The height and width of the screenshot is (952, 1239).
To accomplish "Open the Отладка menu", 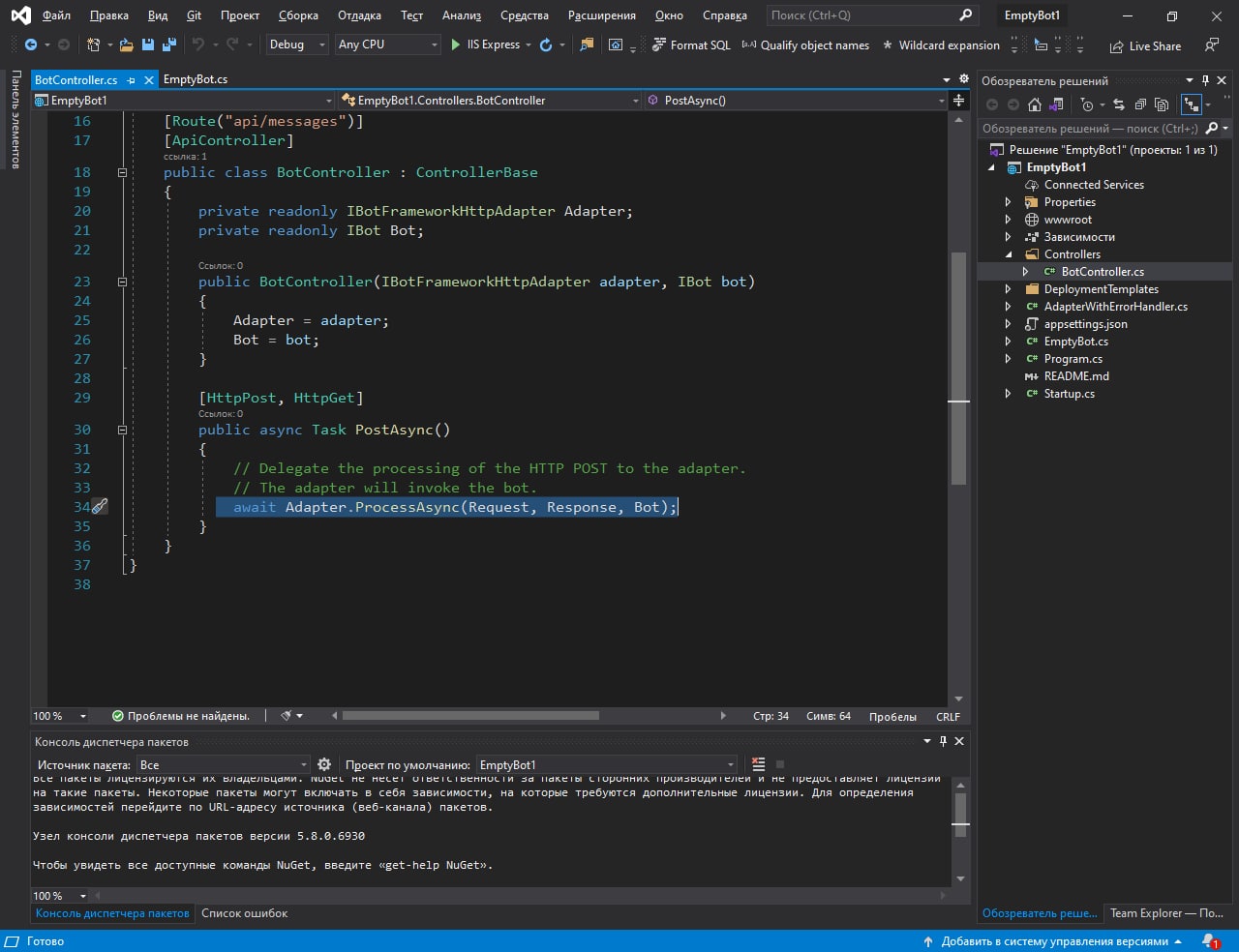I will pyautogui.click(x=359, y=15).
